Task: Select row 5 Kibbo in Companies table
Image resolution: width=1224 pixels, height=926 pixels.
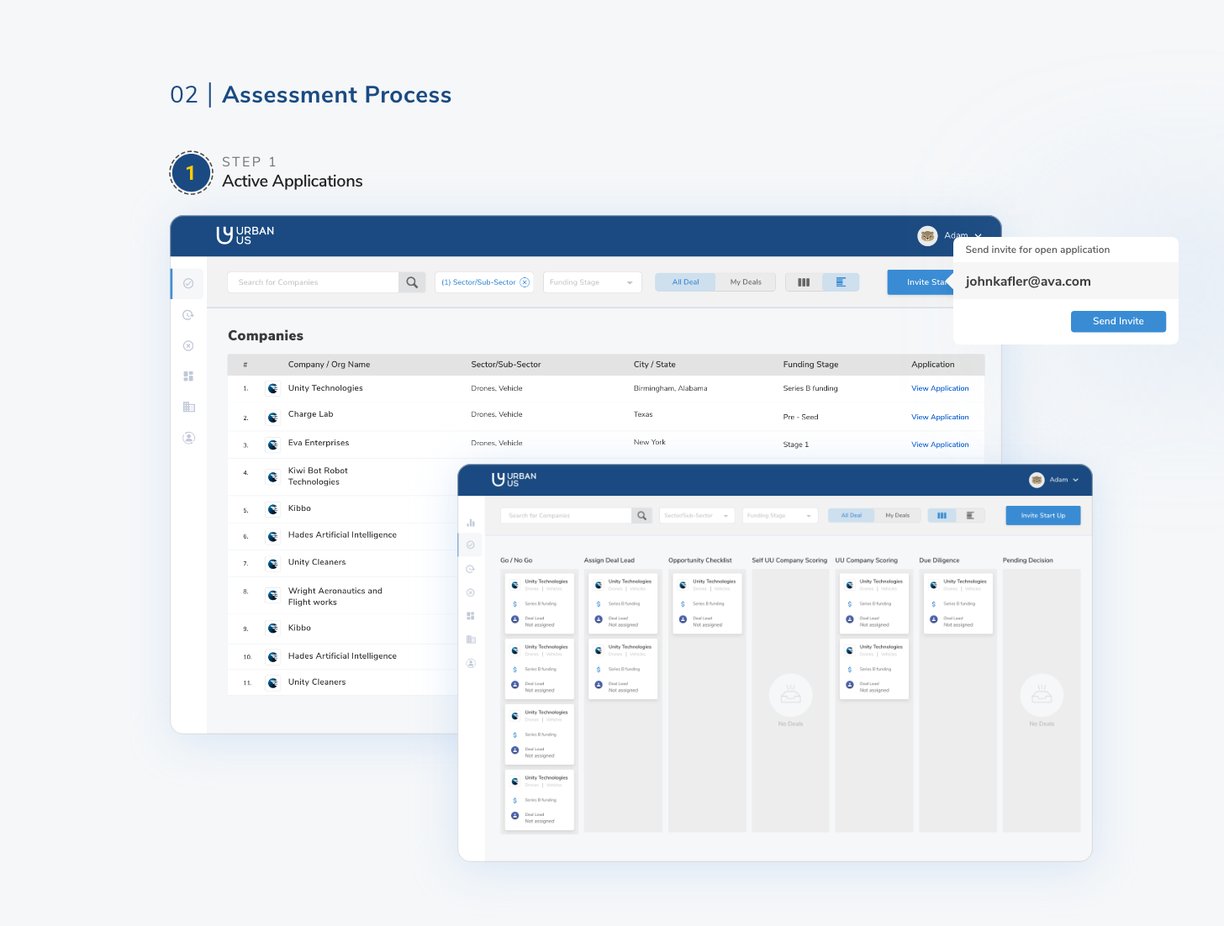Action: (x=344, y=509)
